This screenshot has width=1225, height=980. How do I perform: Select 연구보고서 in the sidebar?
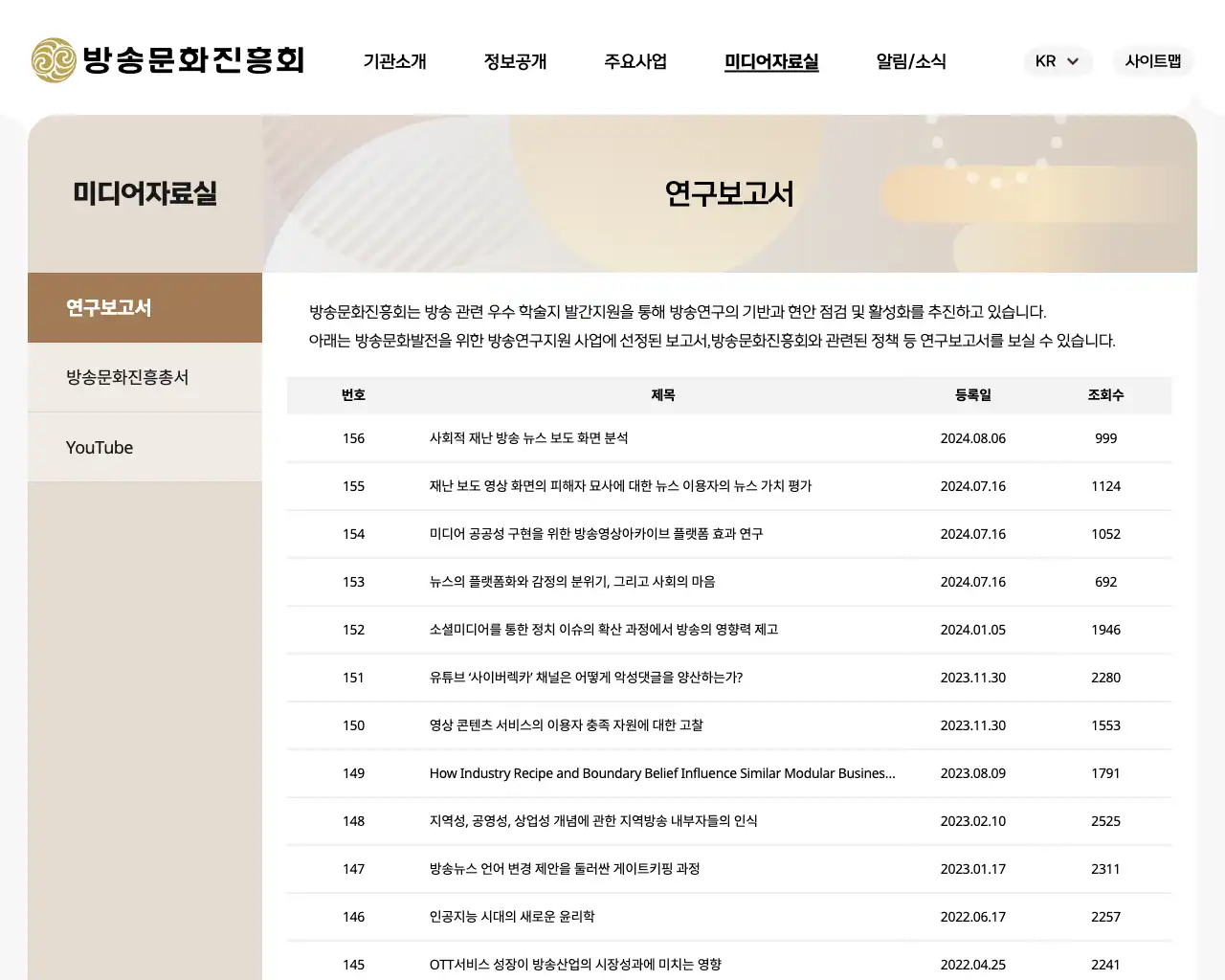tap(107, 307)
